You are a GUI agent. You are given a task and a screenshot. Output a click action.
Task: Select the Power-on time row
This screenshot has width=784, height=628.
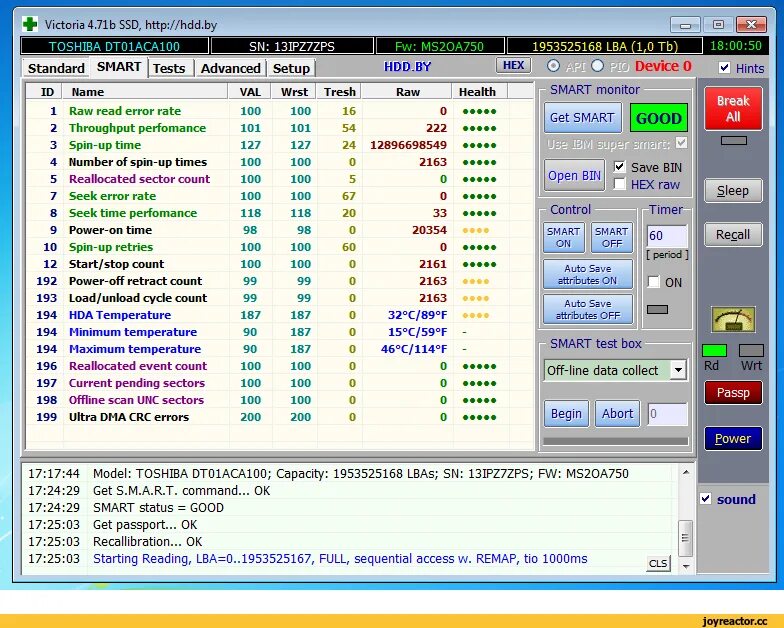pos(280,230)
